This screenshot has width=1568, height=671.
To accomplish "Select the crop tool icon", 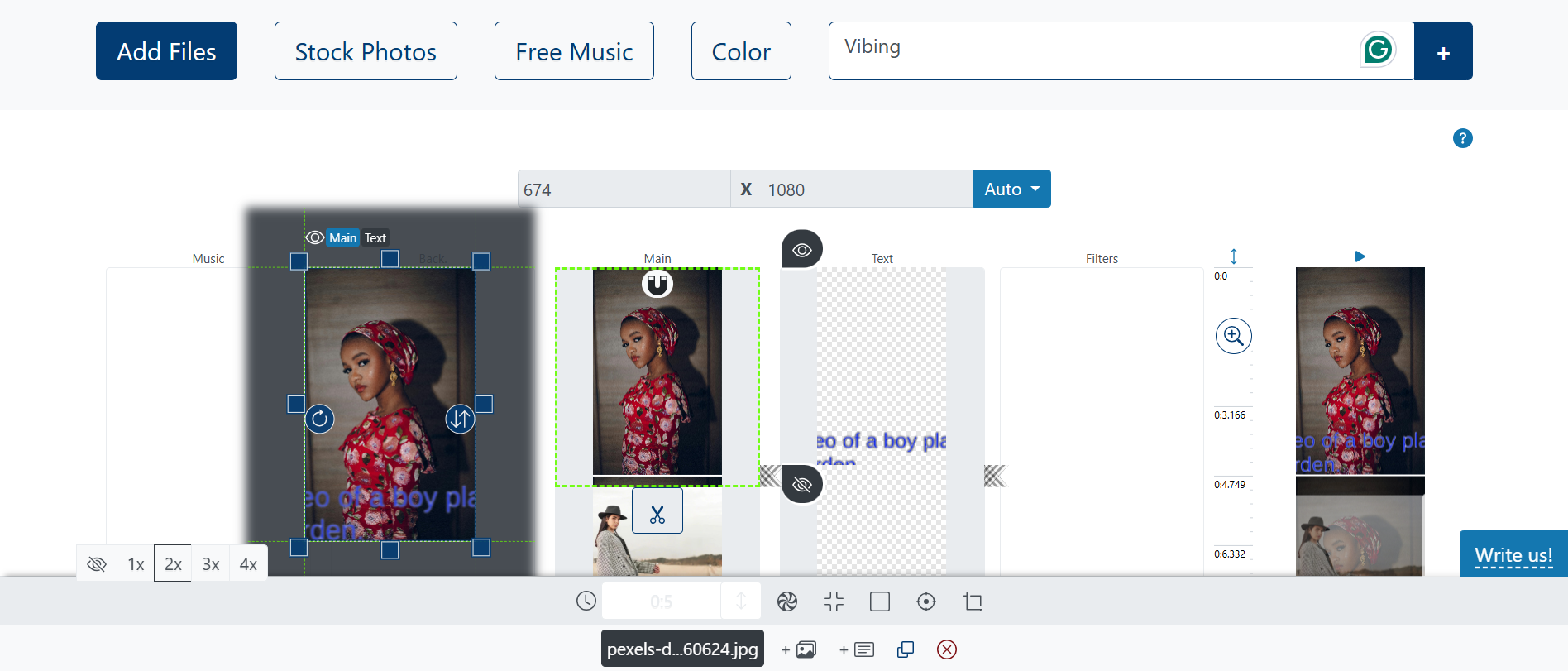I will pos(973,602).
